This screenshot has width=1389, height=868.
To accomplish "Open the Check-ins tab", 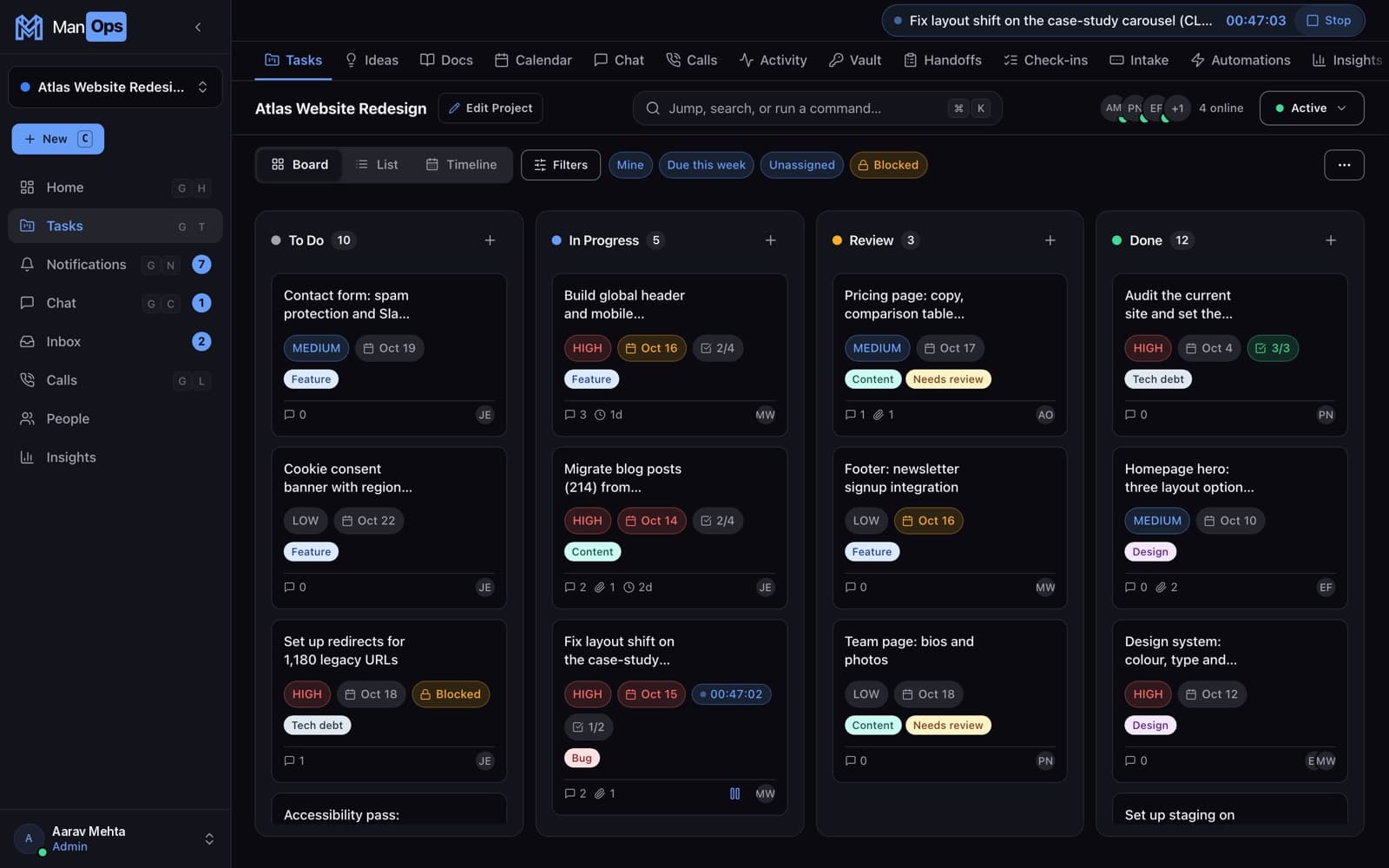I will point(1045,60).
